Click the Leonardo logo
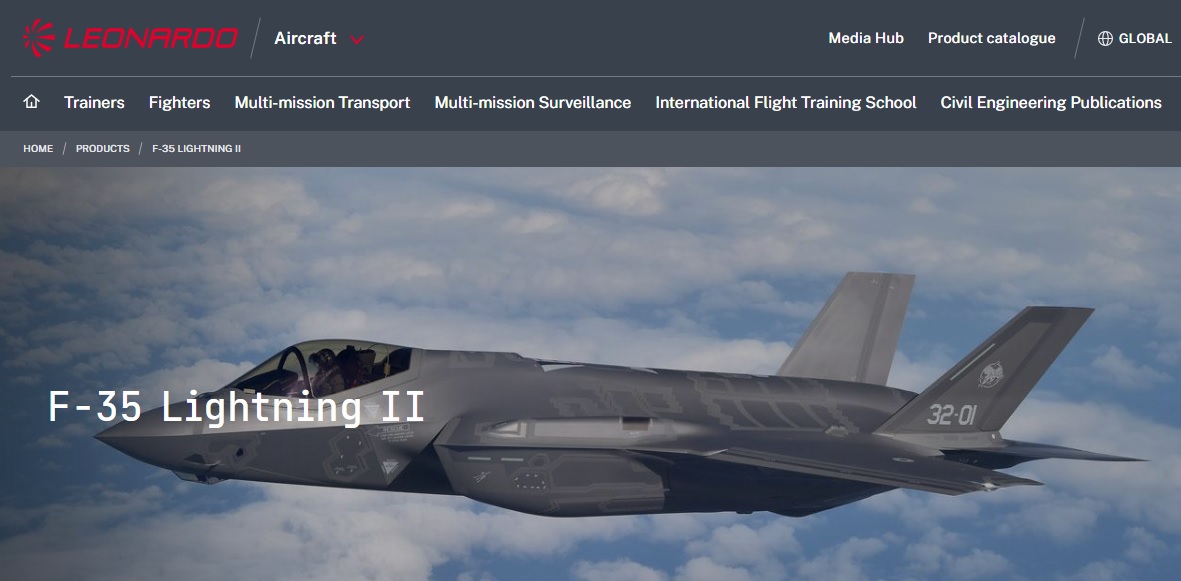 coord(130,38)
